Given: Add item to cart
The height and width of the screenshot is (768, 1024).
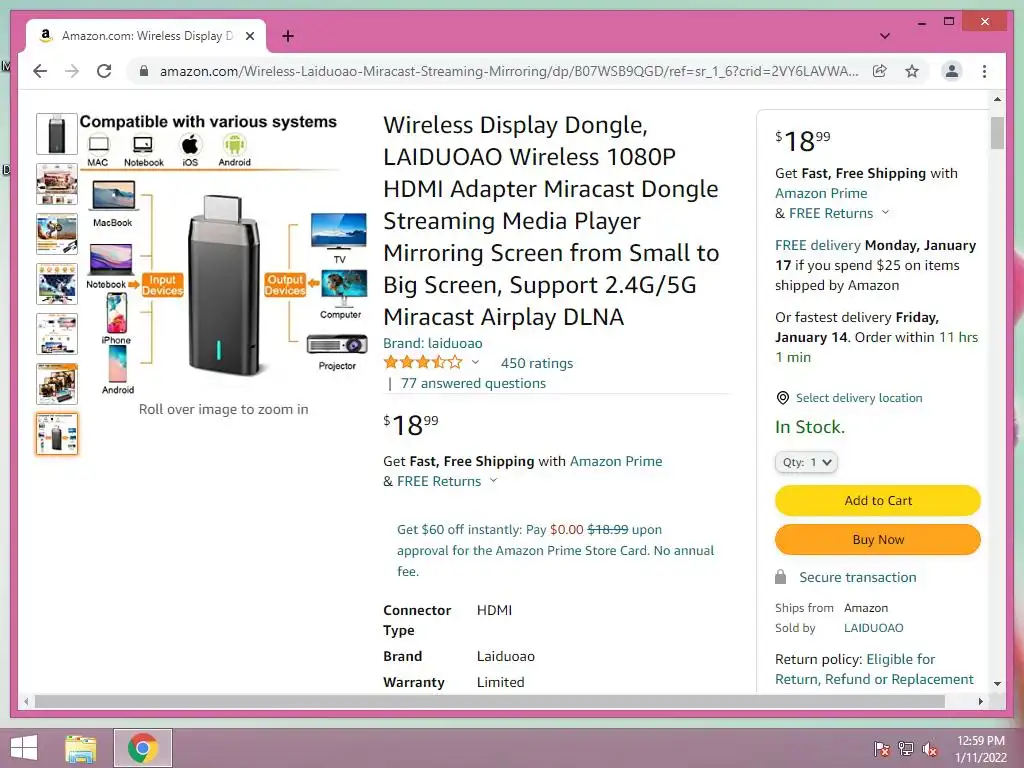Looking at the screenshot, I should 878,501.
